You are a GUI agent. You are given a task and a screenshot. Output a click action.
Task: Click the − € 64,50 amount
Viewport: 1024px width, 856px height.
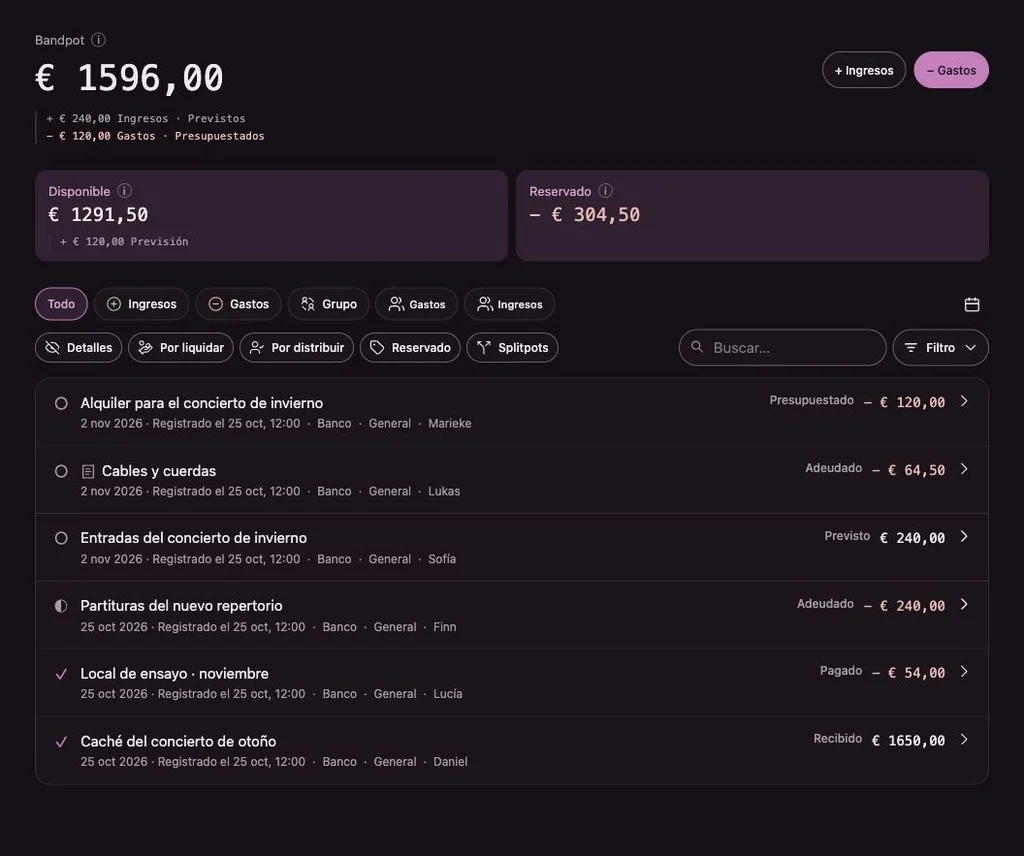pyautogui.click(x=908, y=470)
